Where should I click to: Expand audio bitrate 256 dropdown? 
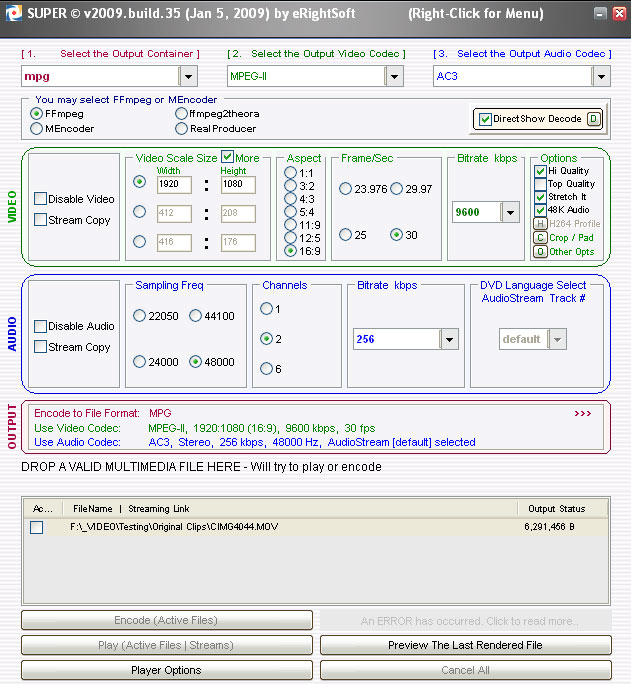coord(449,339)
